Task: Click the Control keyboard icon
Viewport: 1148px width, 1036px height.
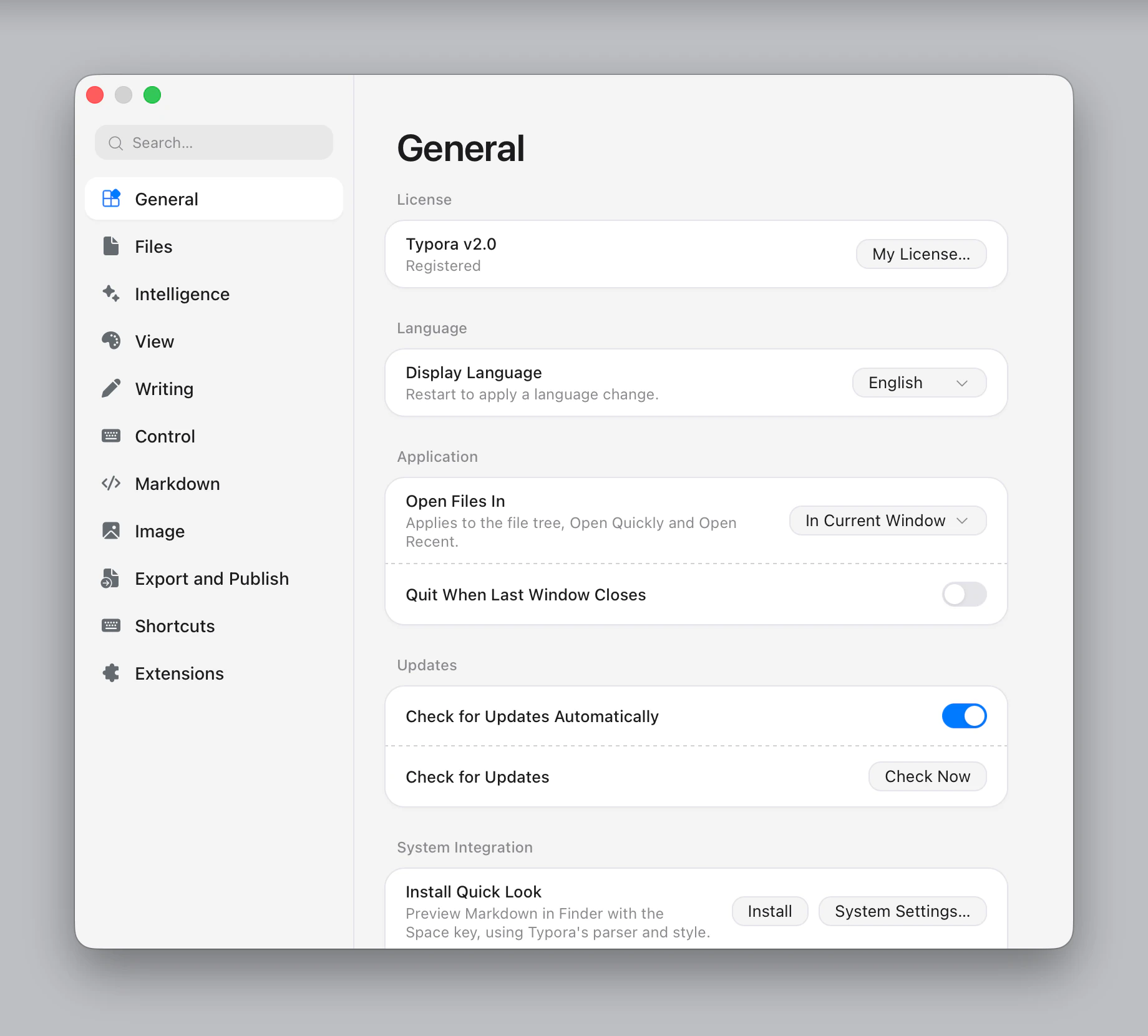Action: [x=111, y=436]
